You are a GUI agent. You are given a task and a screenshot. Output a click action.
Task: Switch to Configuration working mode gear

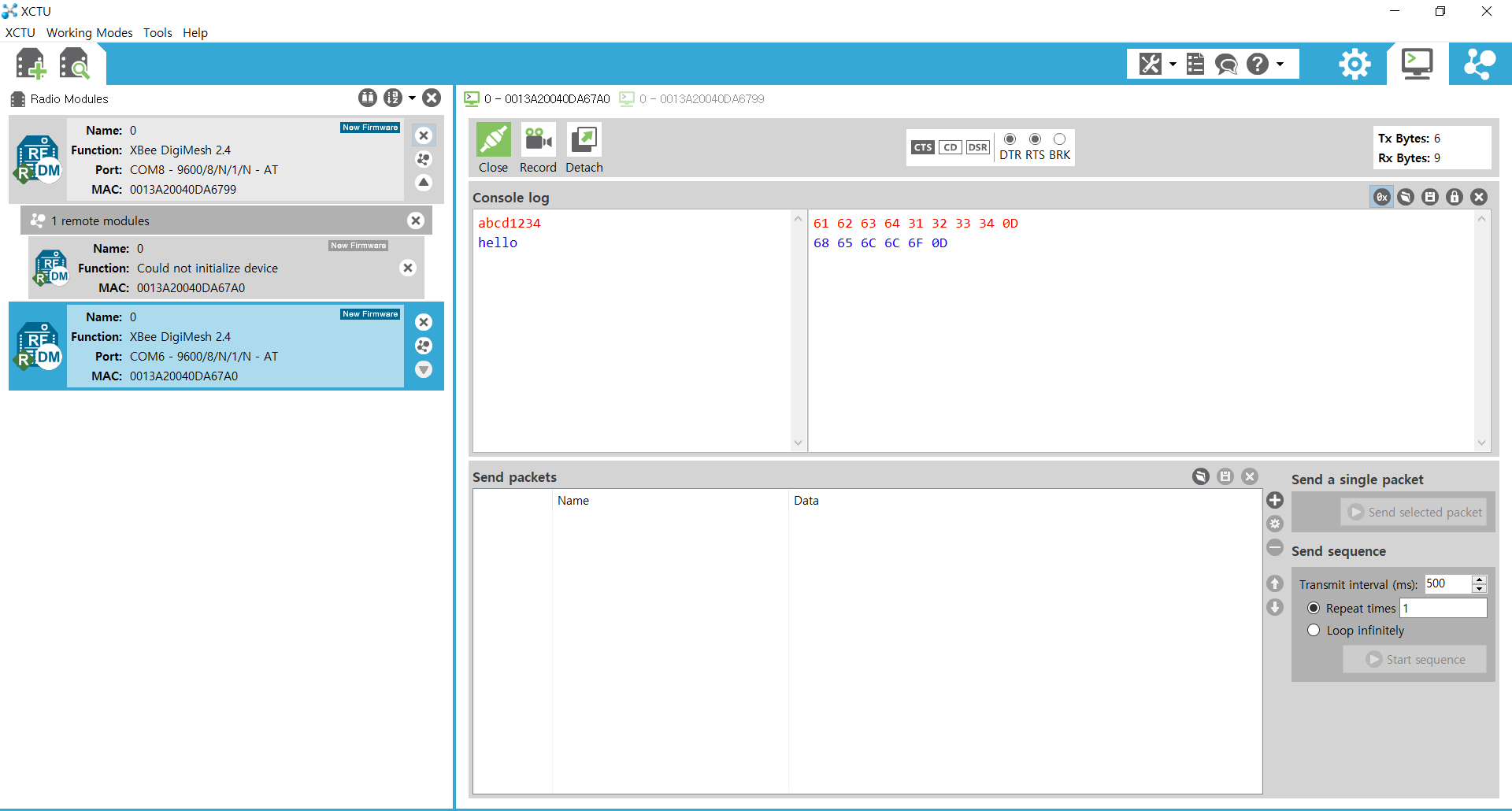[1354, 64]
